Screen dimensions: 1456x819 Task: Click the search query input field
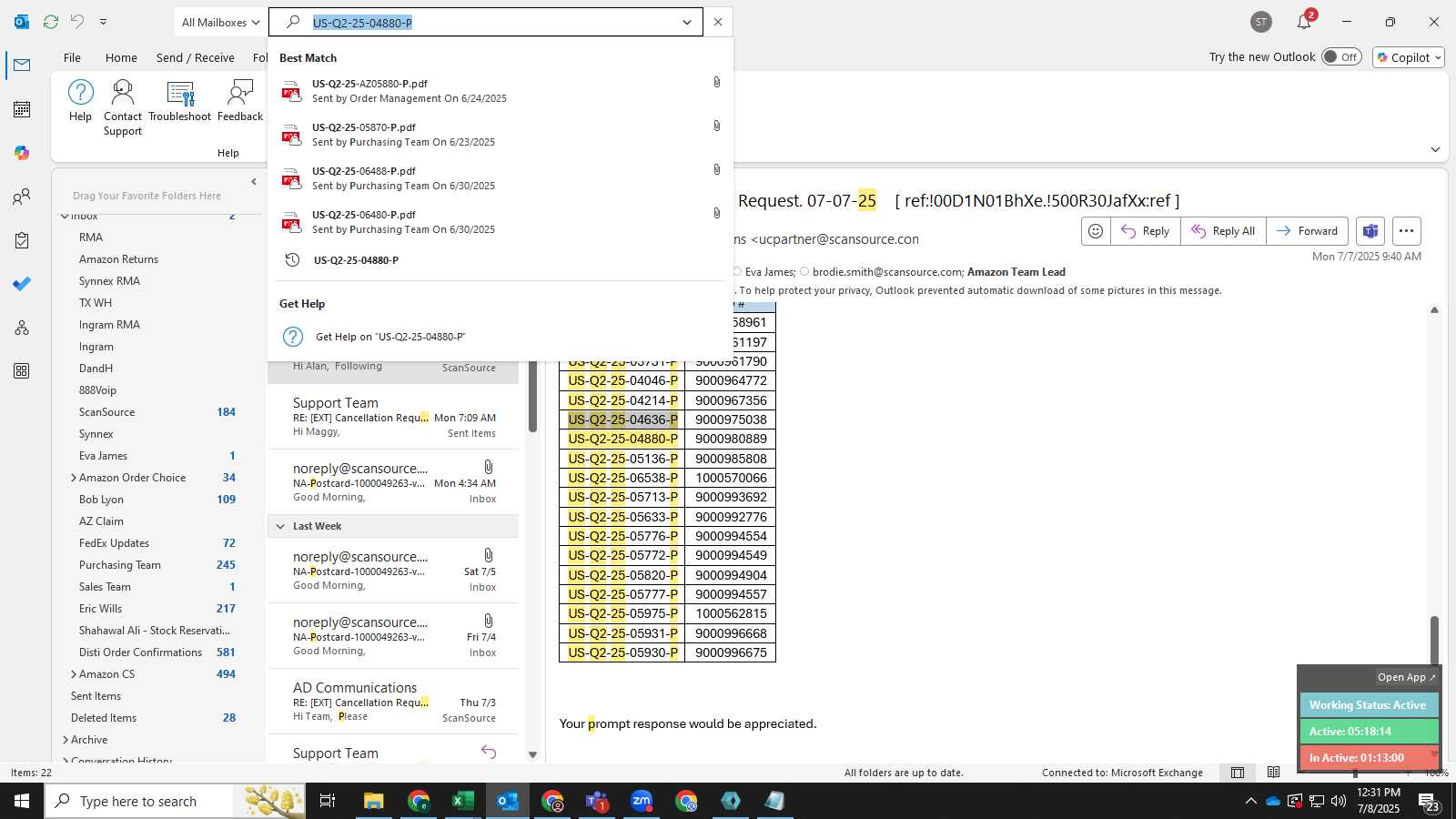click(x=491, y=23)
